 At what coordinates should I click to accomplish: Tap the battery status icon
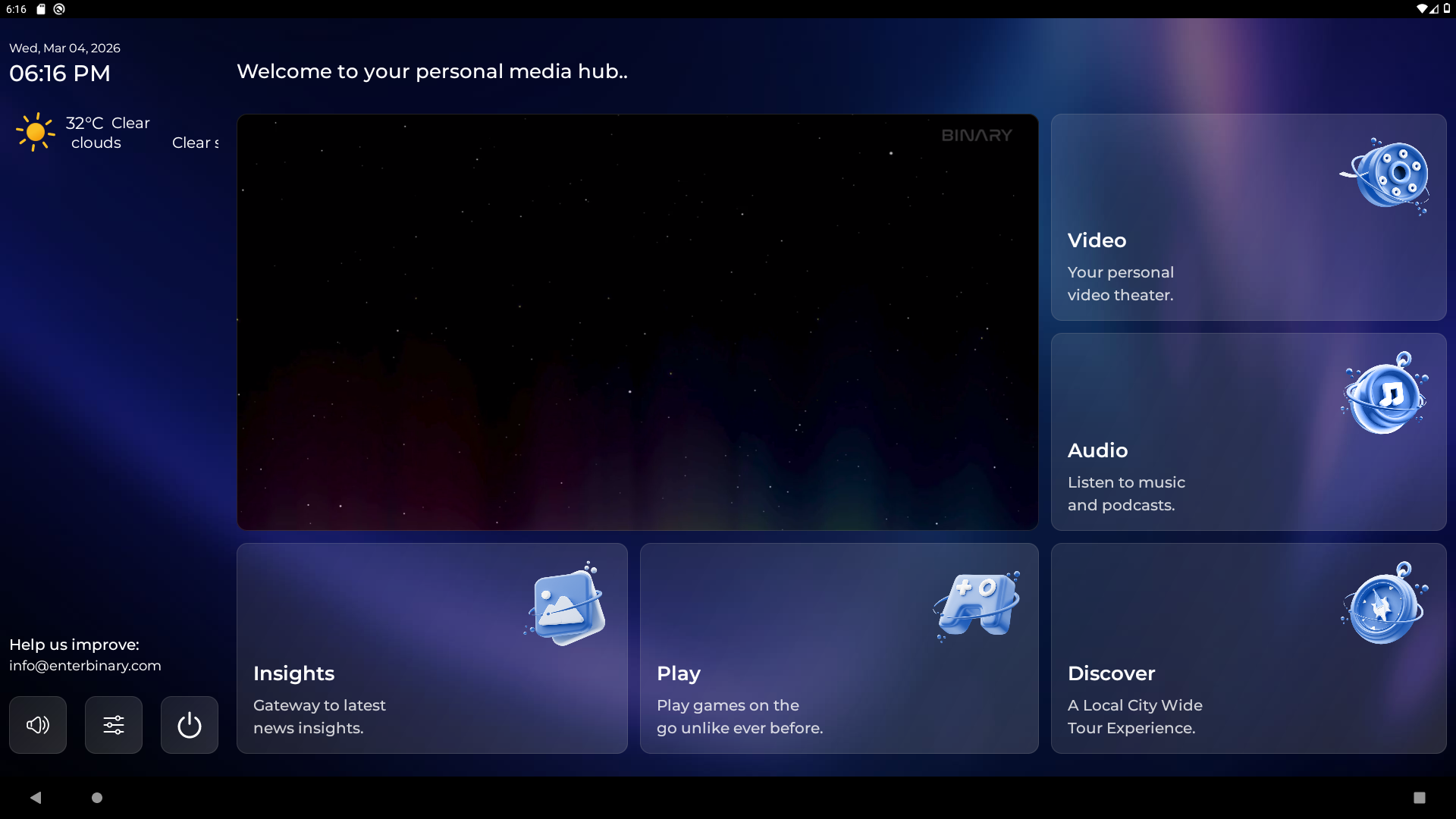point(1447,9)
